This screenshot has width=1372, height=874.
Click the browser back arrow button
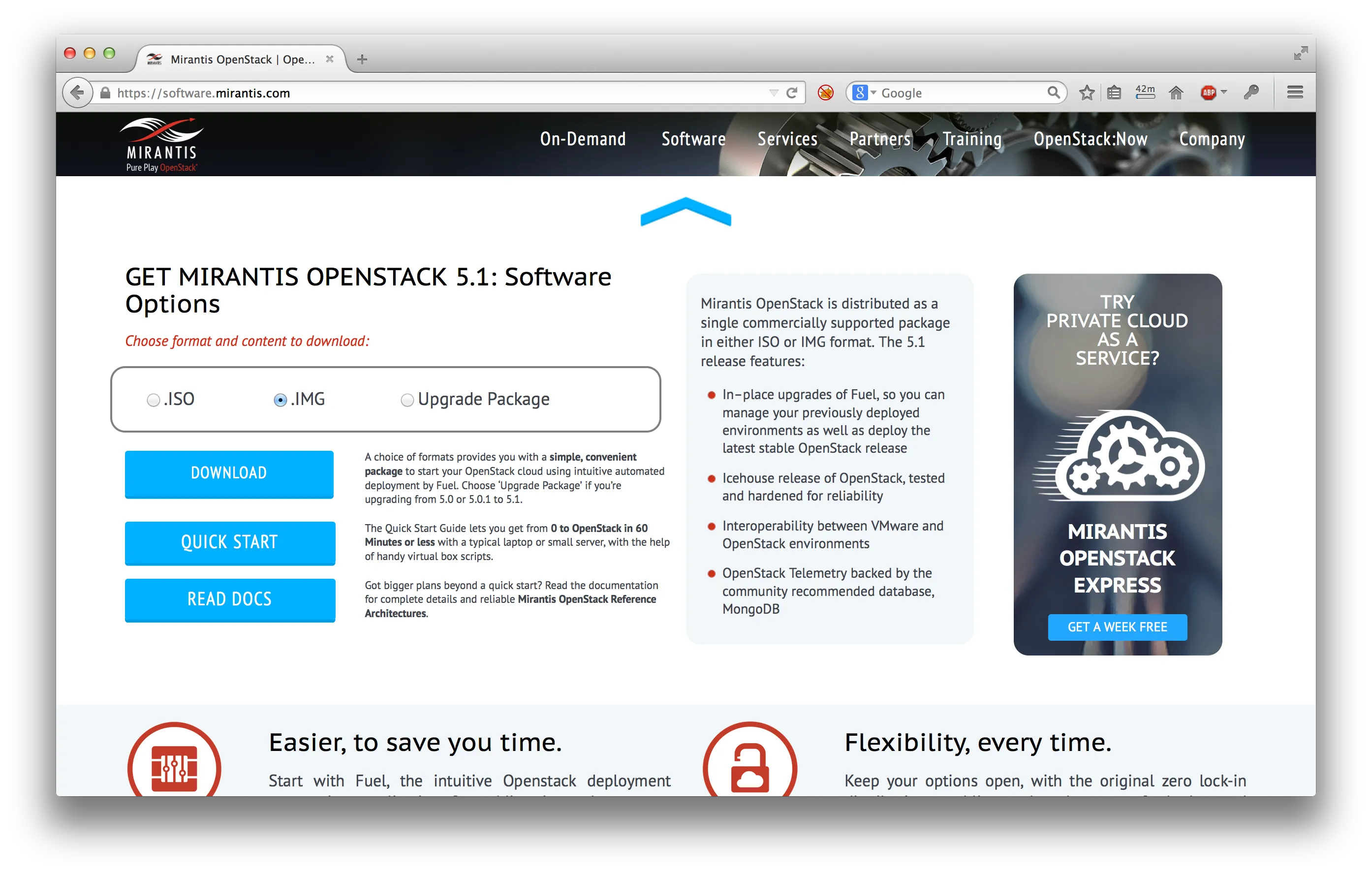(77, 93)
